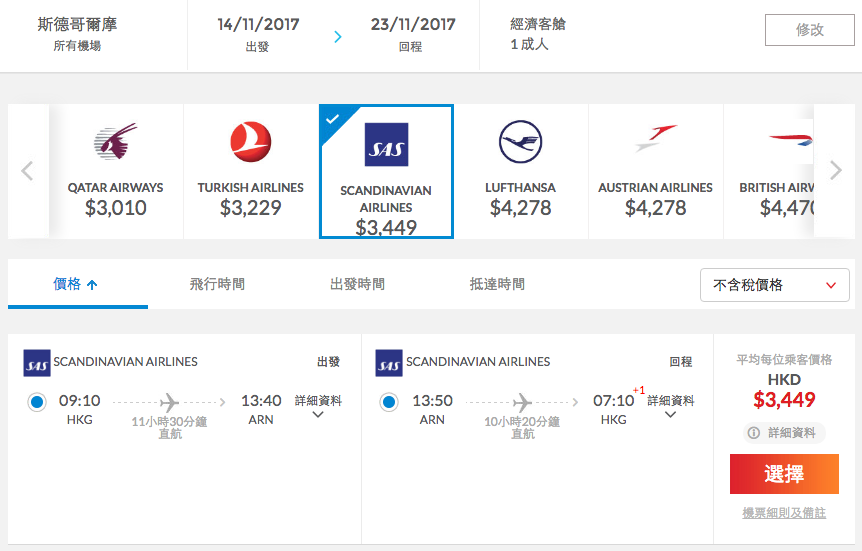
Task: Click SAS logo on return flight
Action: (x=389, y=363)
